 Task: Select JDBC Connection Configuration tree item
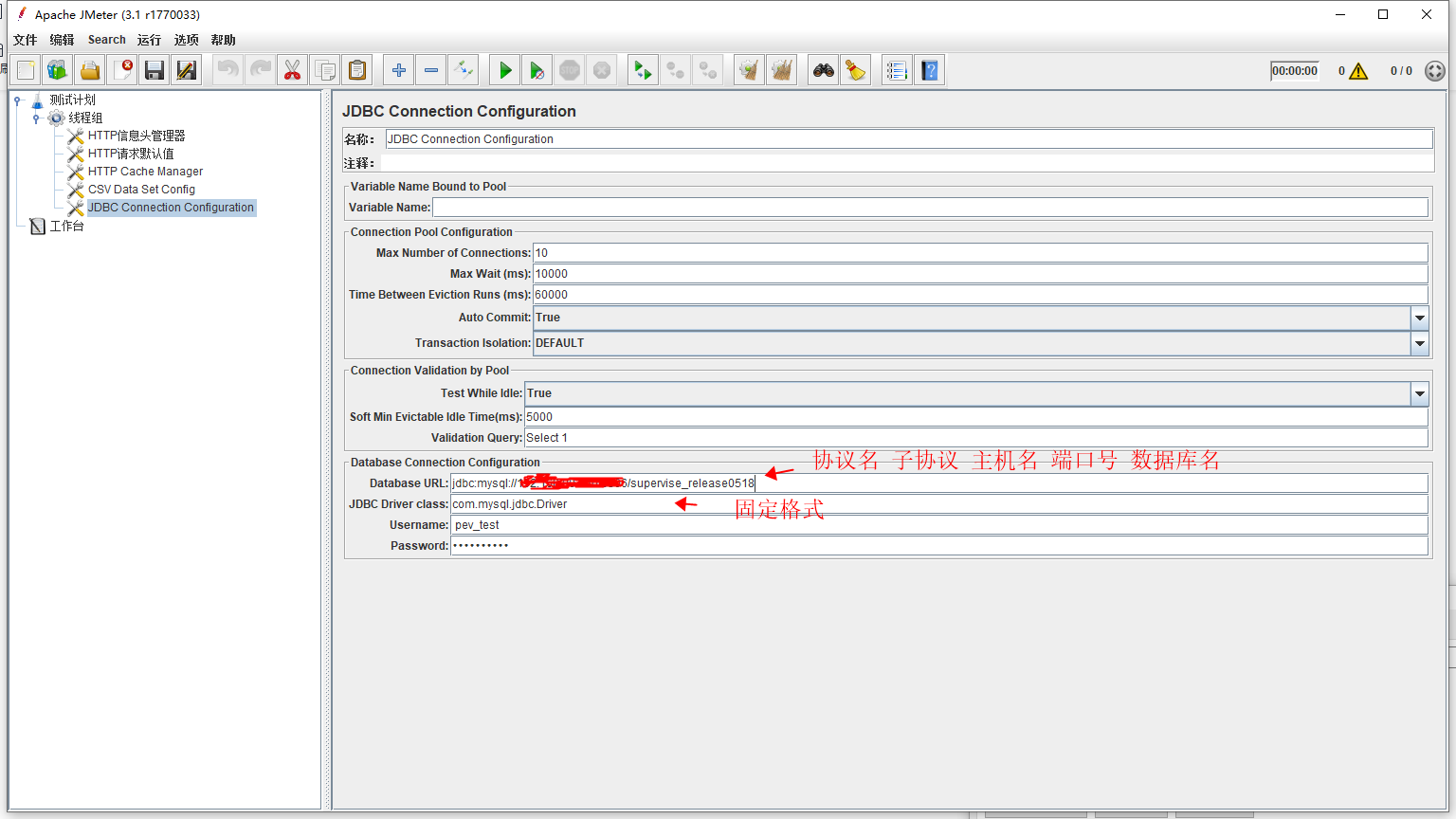tap(171, 208)
